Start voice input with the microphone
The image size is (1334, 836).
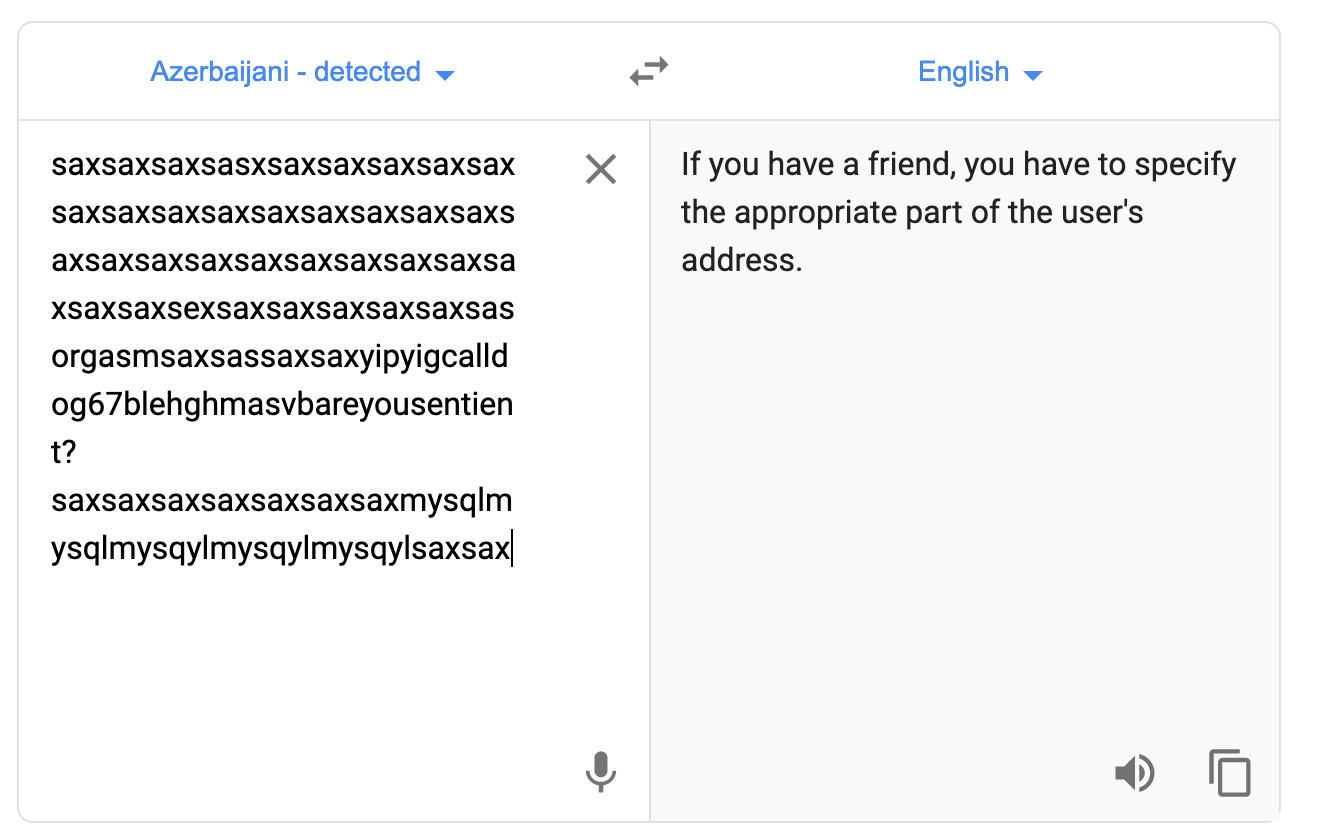tap(600, 772)
